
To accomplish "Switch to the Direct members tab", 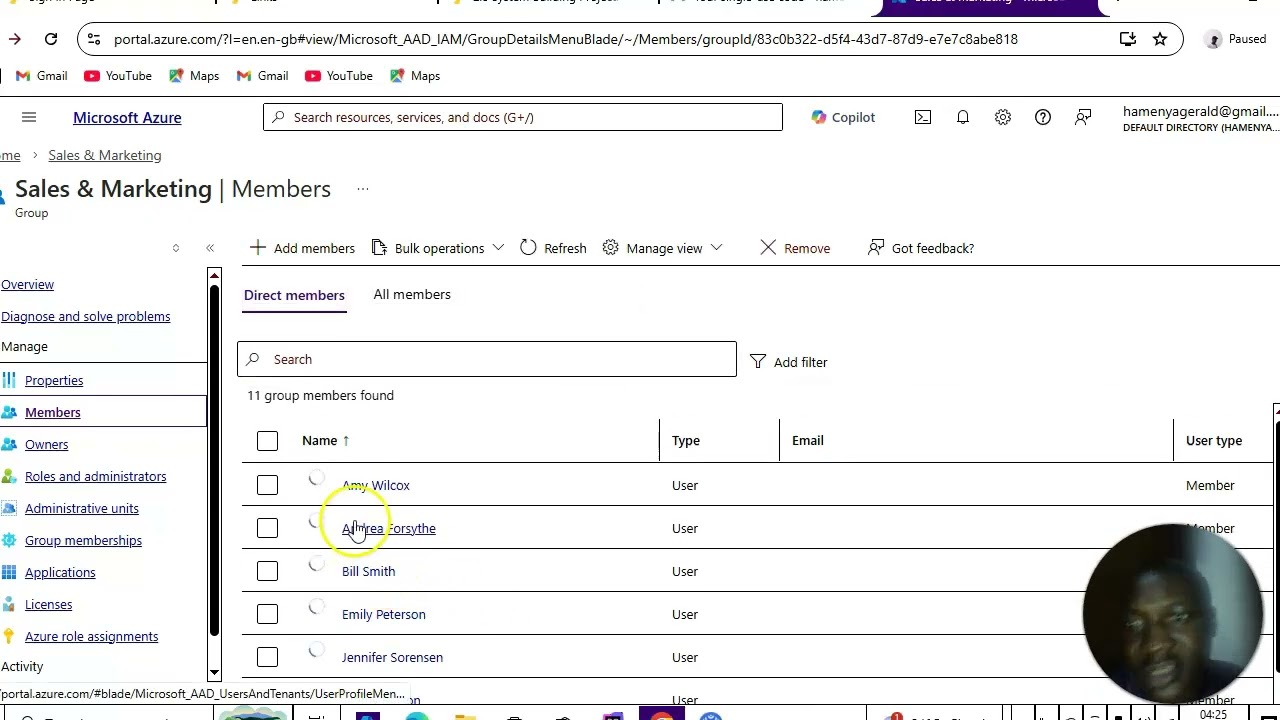I will coord(294,295).
